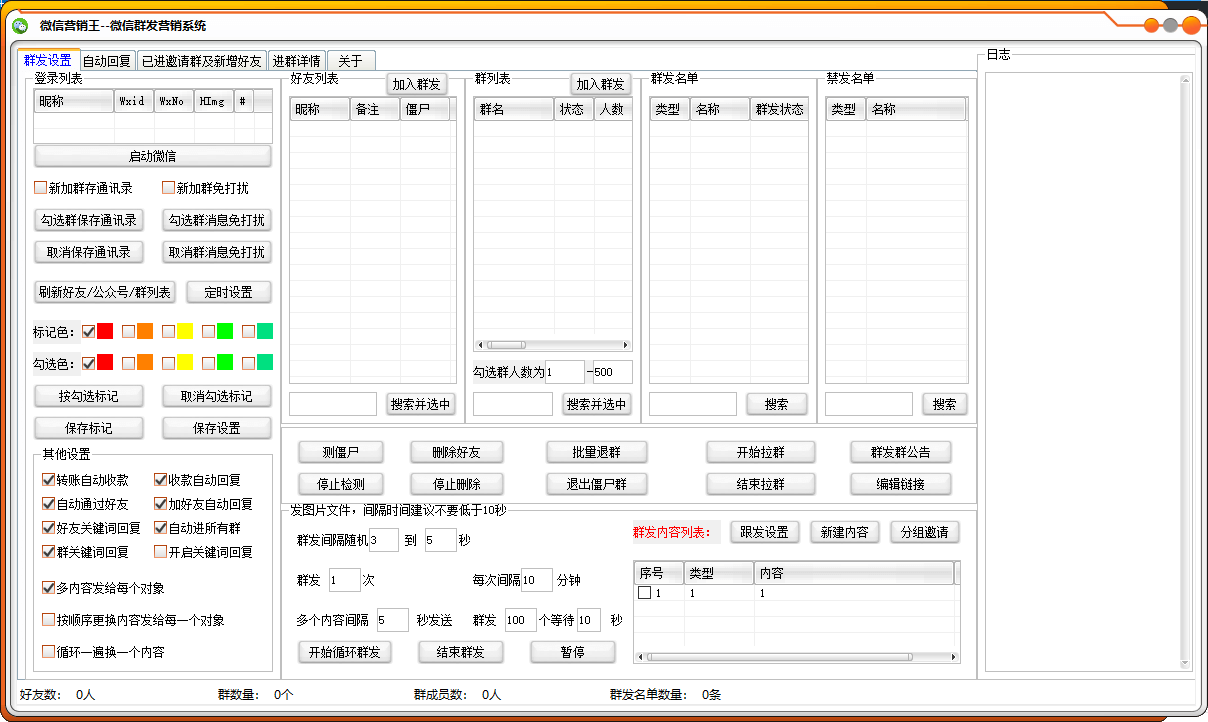Click 勾选群保存通讯录 button

(x=89, y=220)
